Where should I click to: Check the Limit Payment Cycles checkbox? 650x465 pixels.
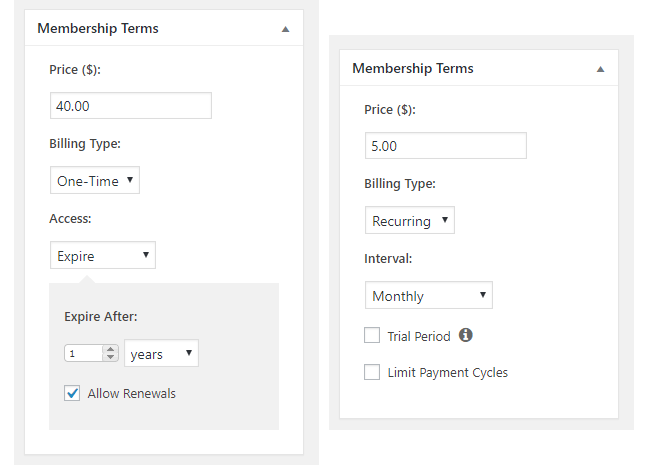point(372,372)
